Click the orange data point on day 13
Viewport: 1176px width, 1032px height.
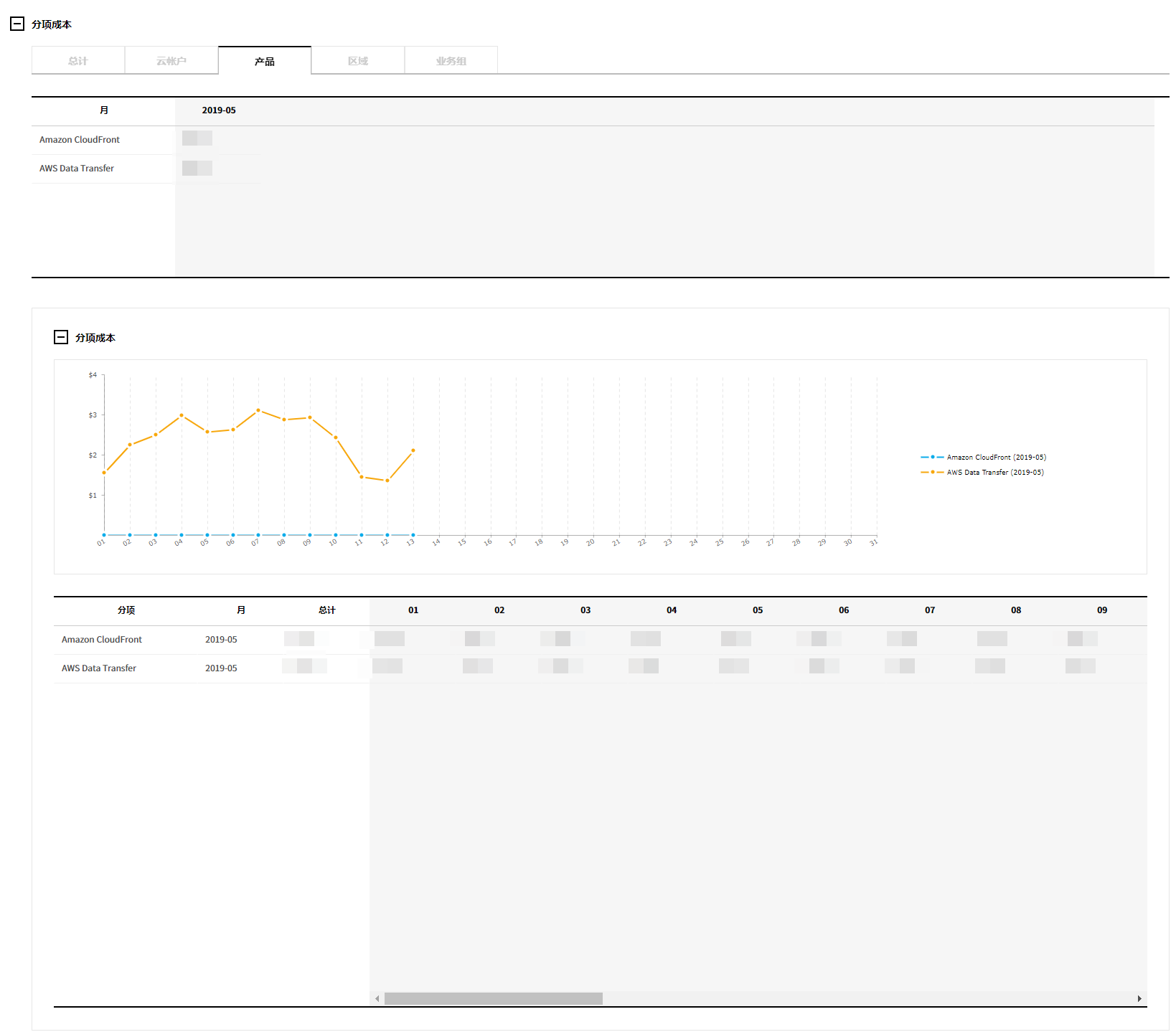coord(413,450)
